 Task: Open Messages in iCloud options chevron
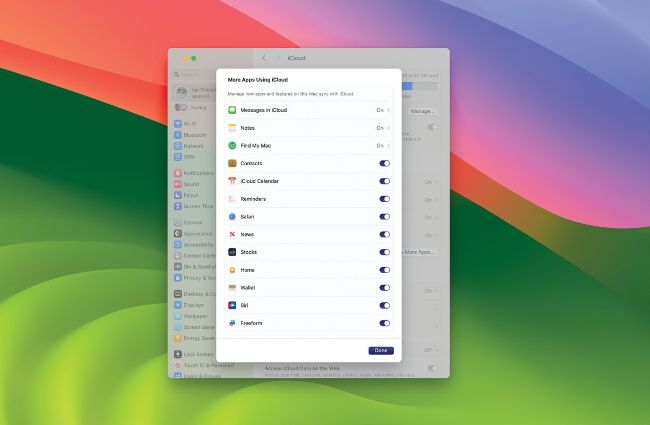(x=389, y=110)
